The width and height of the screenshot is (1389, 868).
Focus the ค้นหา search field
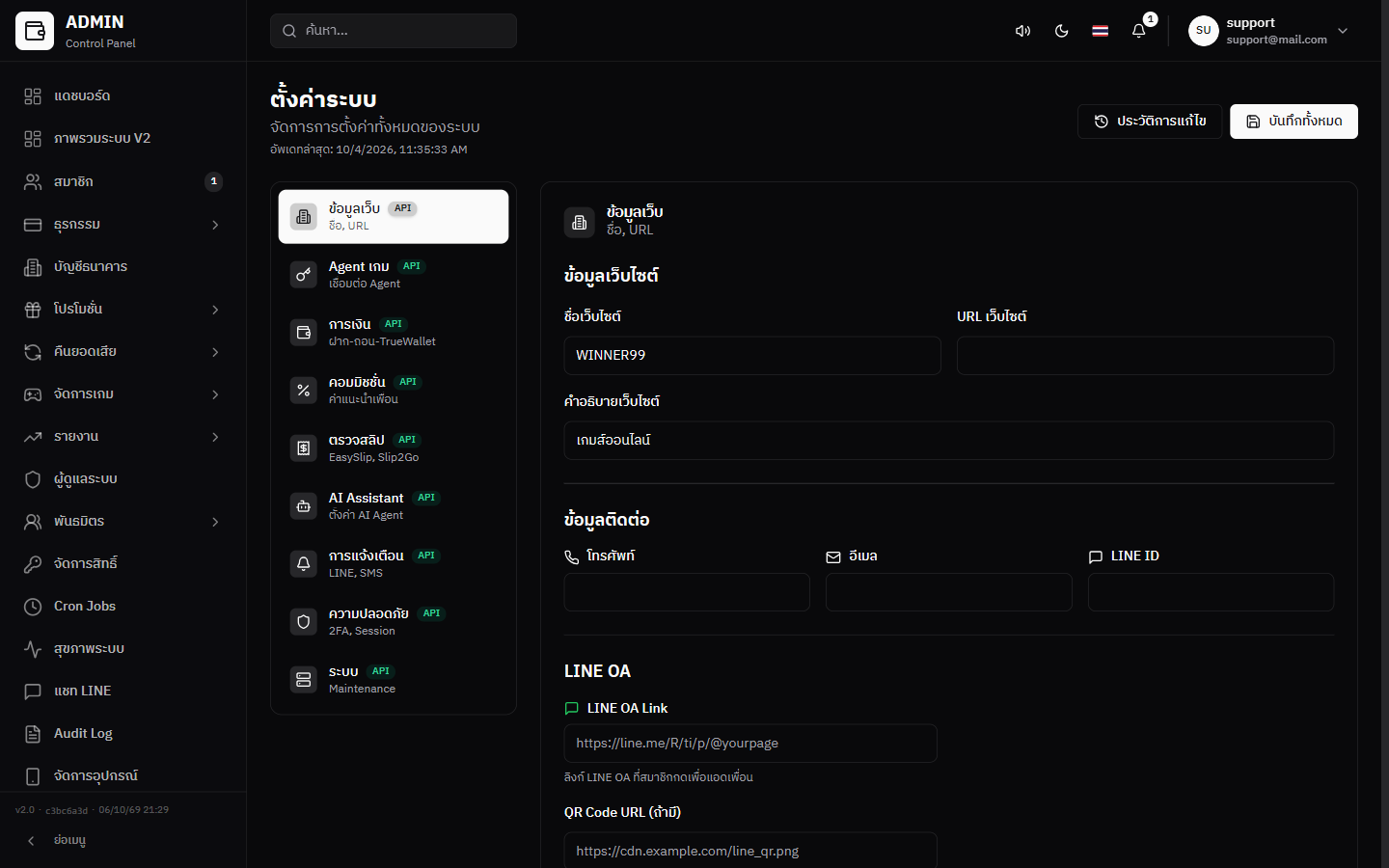(x=394, y=31)
